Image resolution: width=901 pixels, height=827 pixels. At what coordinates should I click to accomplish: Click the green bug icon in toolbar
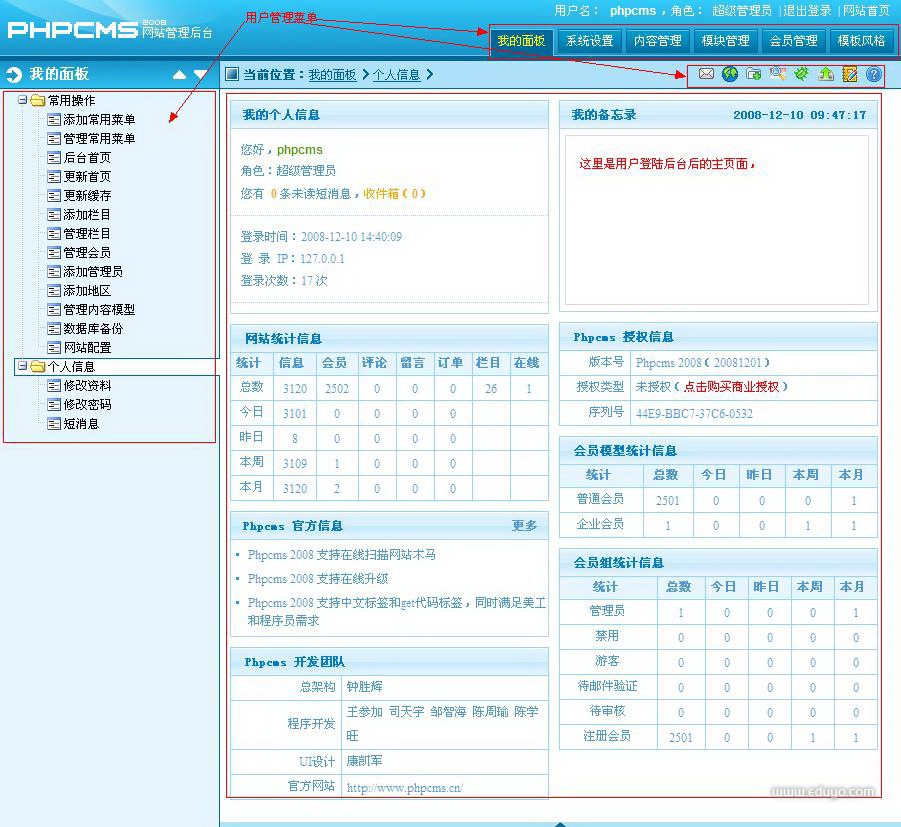coord(802,74)
